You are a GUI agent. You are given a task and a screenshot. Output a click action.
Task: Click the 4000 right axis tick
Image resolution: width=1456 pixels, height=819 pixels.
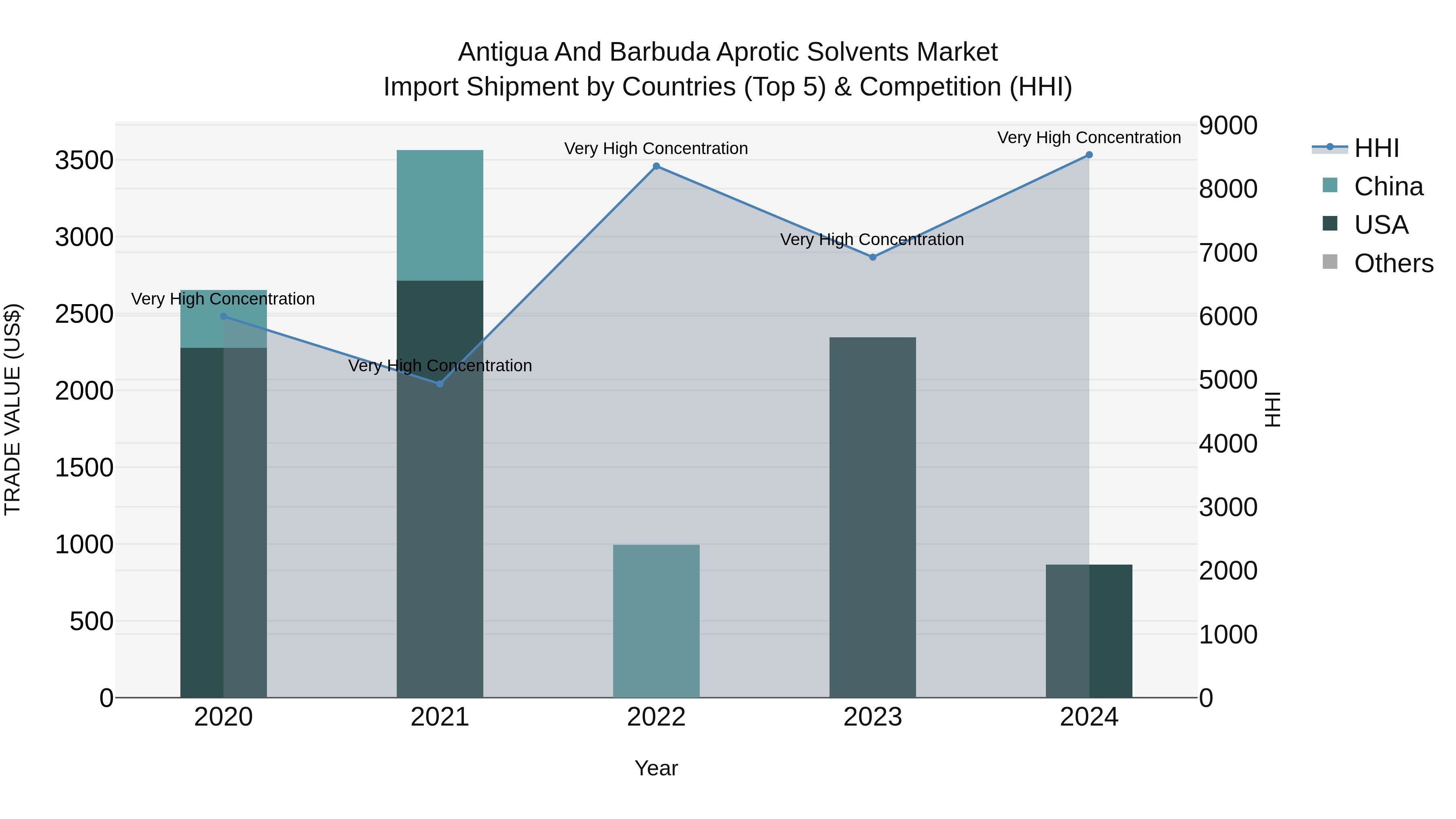pos(1228,444)
